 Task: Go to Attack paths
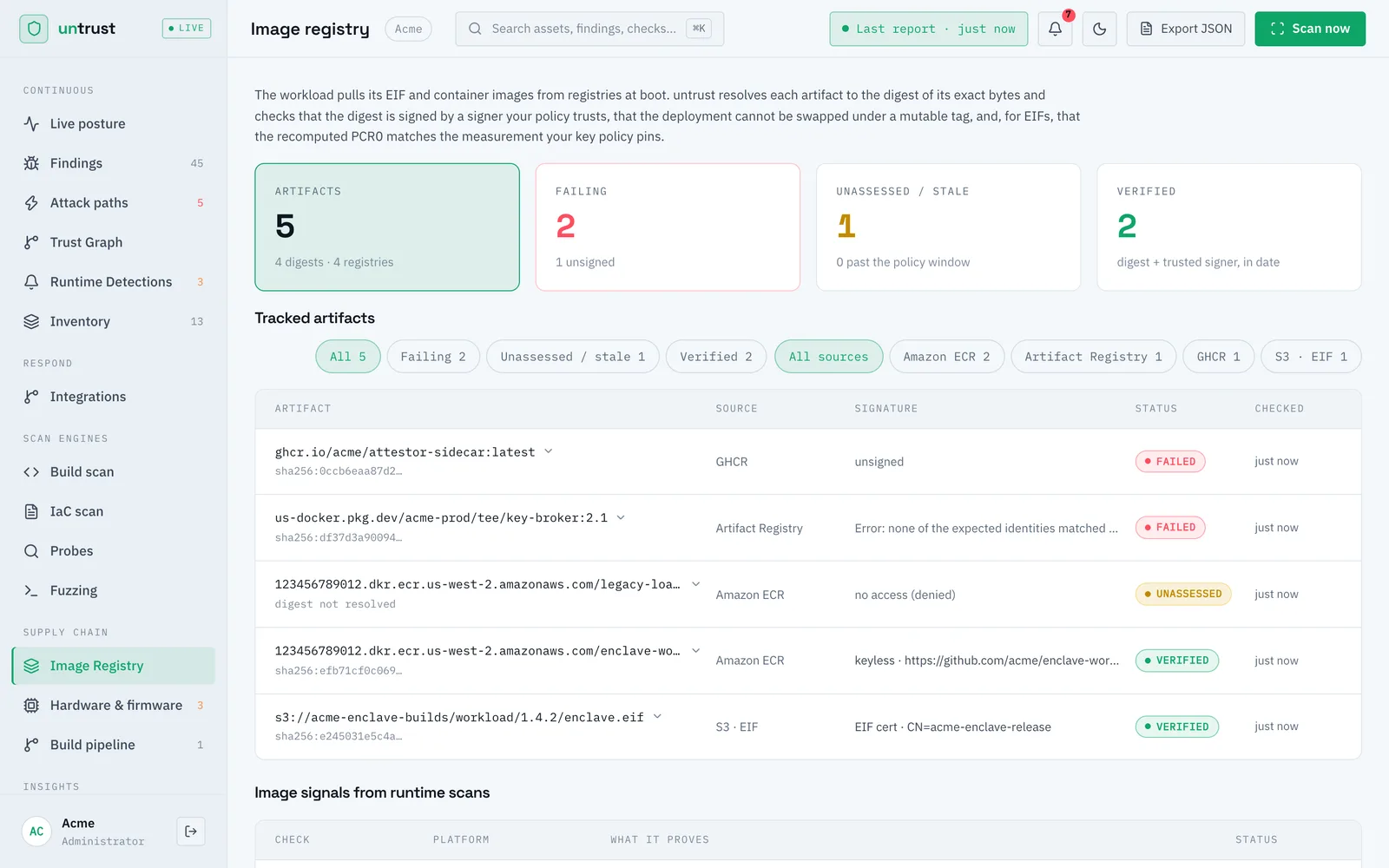[113, 203]
